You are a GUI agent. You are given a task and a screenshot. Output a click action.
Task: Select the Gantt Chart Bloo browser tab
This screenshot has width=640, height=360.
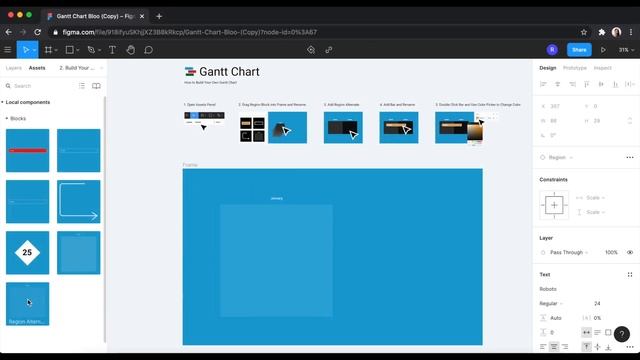tap(94, 16)
